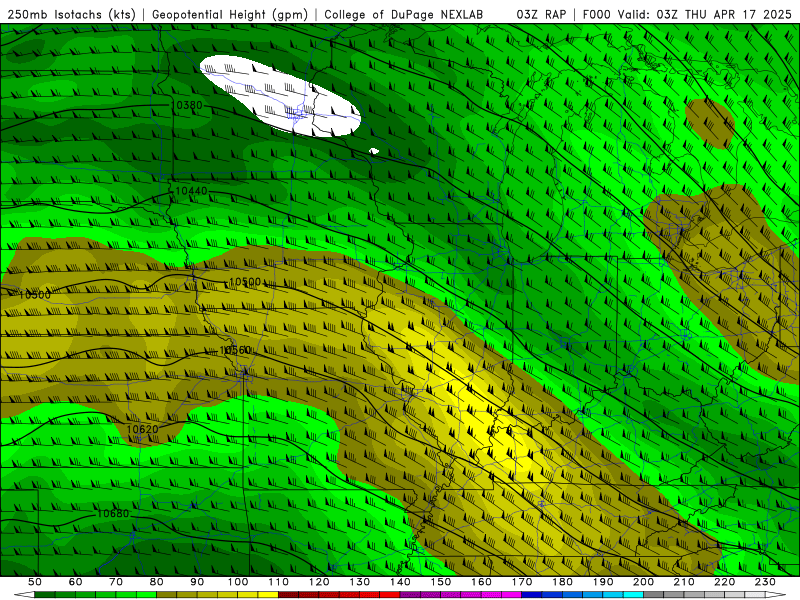Click the large white oval low-wind area
Image resolution: width=800 pixels, height=600 pixels.
280,96
